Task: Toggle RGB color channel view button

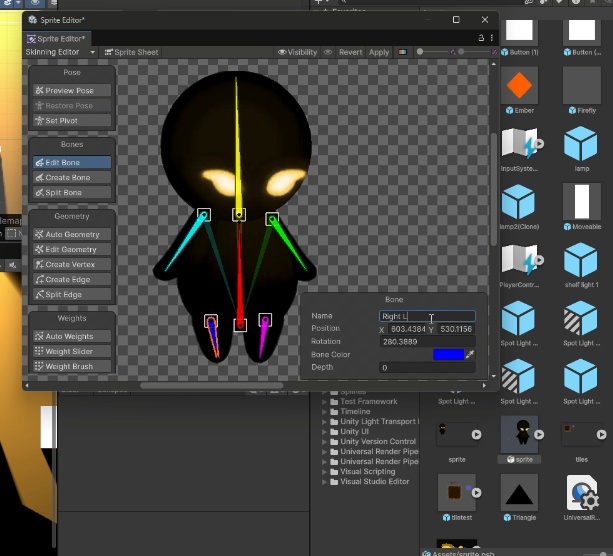Action: pos(402,52)
